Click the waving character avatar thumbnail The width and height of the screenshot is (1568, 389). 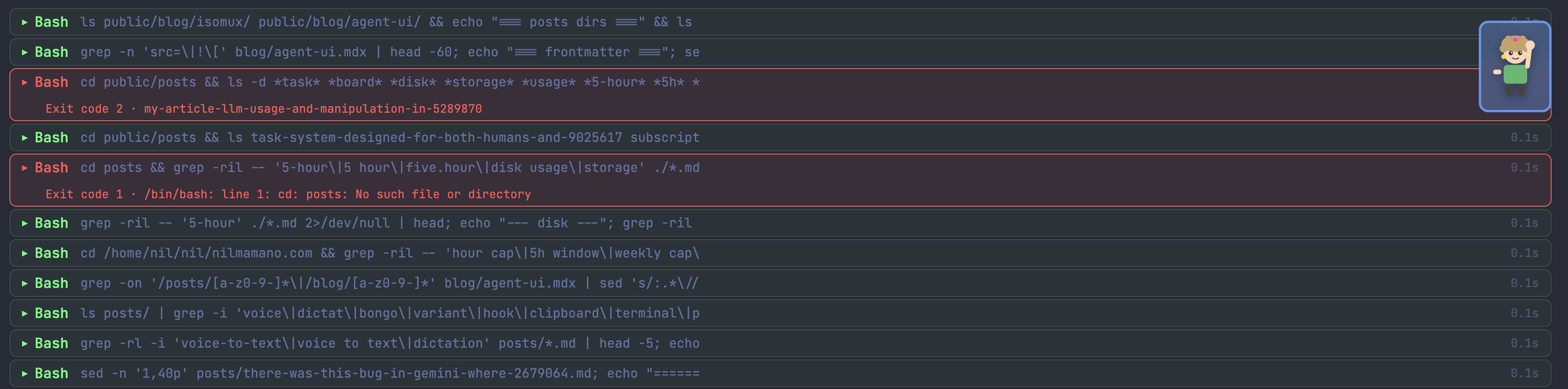[x=1514, y=66]
